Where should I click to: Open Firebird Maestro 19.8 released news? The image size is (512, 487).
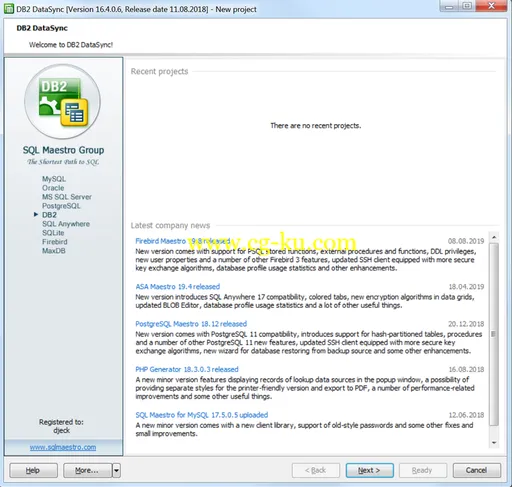pyautogui.click(x=183, y=241)
